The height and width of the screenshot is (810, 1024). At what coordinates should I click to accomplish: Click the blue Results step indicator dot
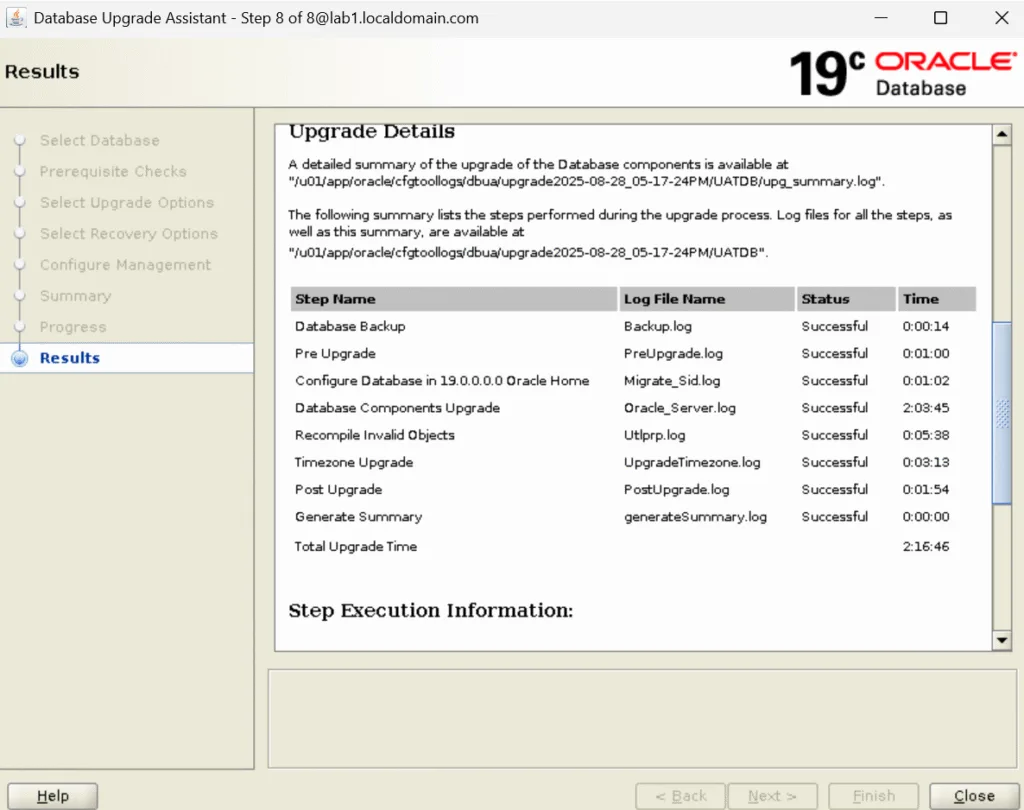coord(20,357)
